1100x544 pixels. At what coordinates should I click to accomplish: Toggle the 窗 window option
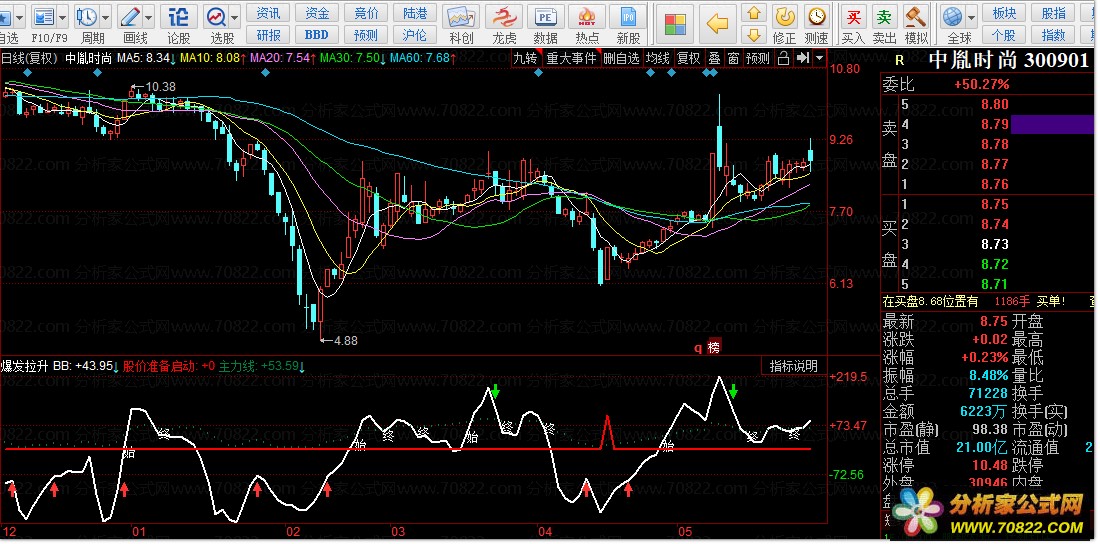[733, 58]
